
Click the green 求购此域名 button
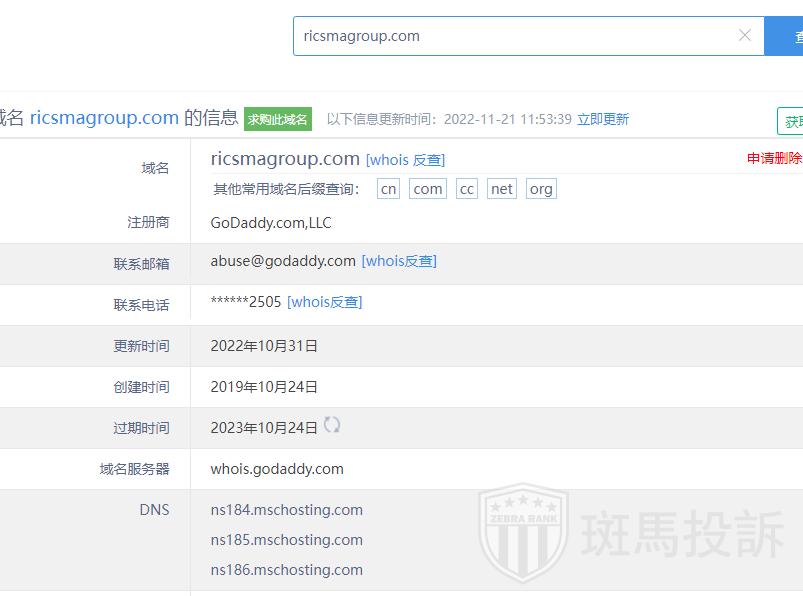278,119
